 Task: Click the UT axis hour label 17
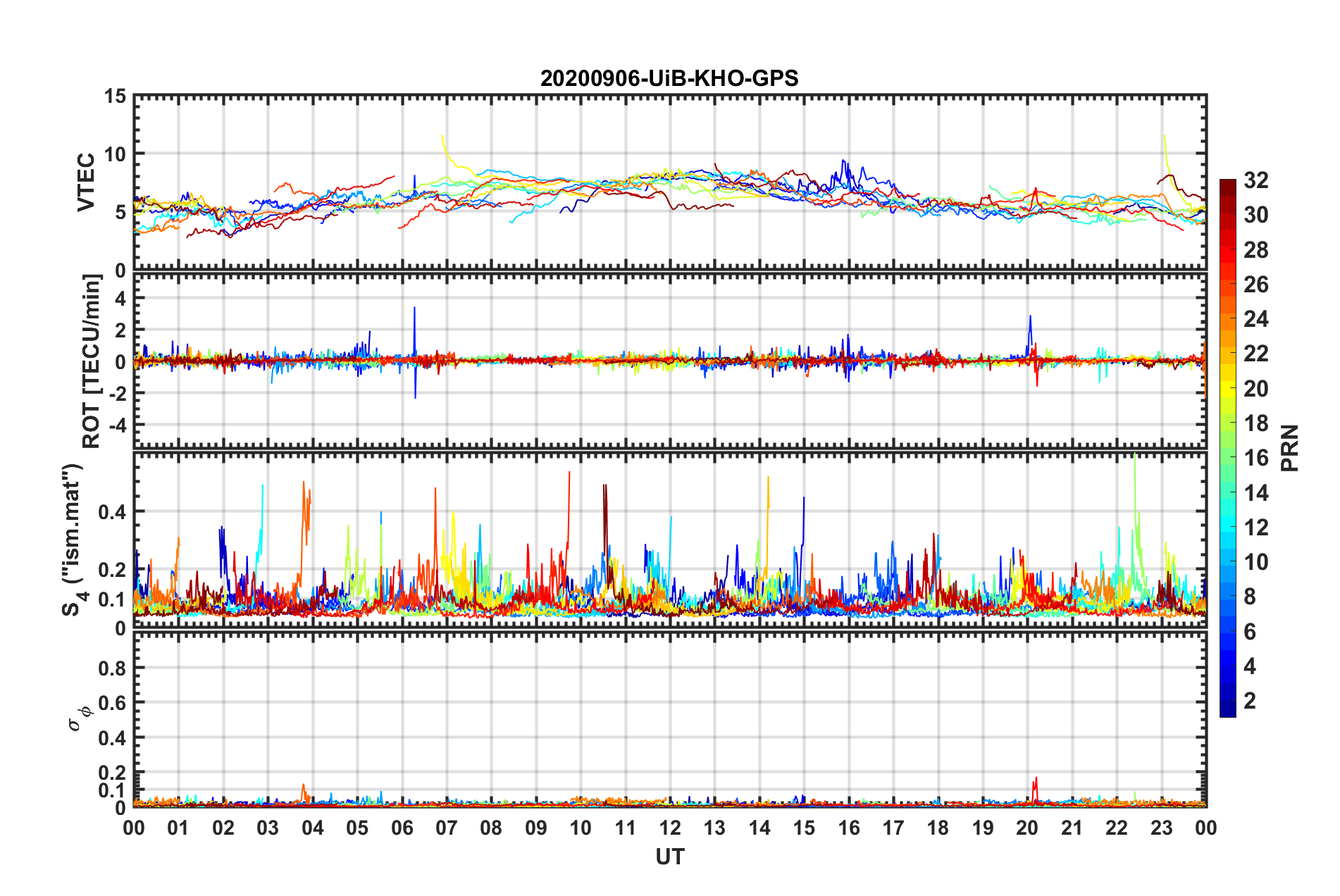pyautogui.click(x=893, y=828)
